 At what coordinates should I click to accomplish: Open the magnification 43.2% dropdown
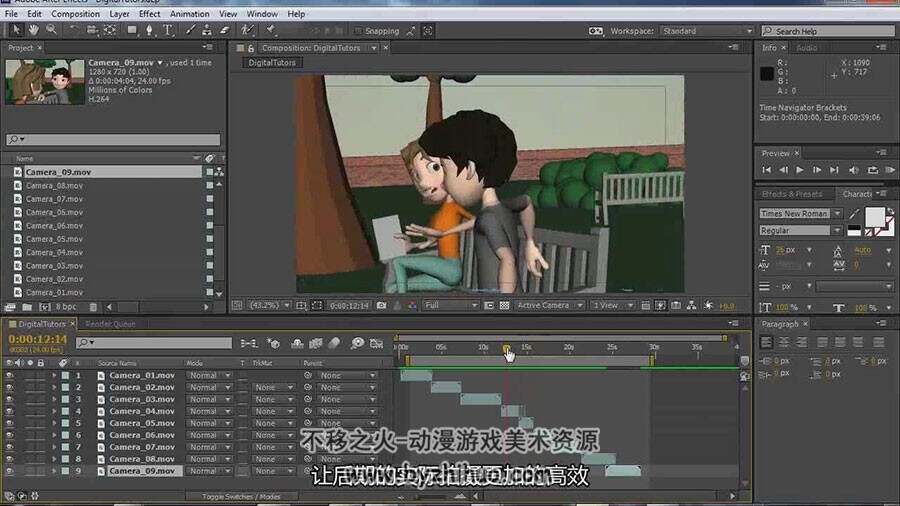click(270, 306)
